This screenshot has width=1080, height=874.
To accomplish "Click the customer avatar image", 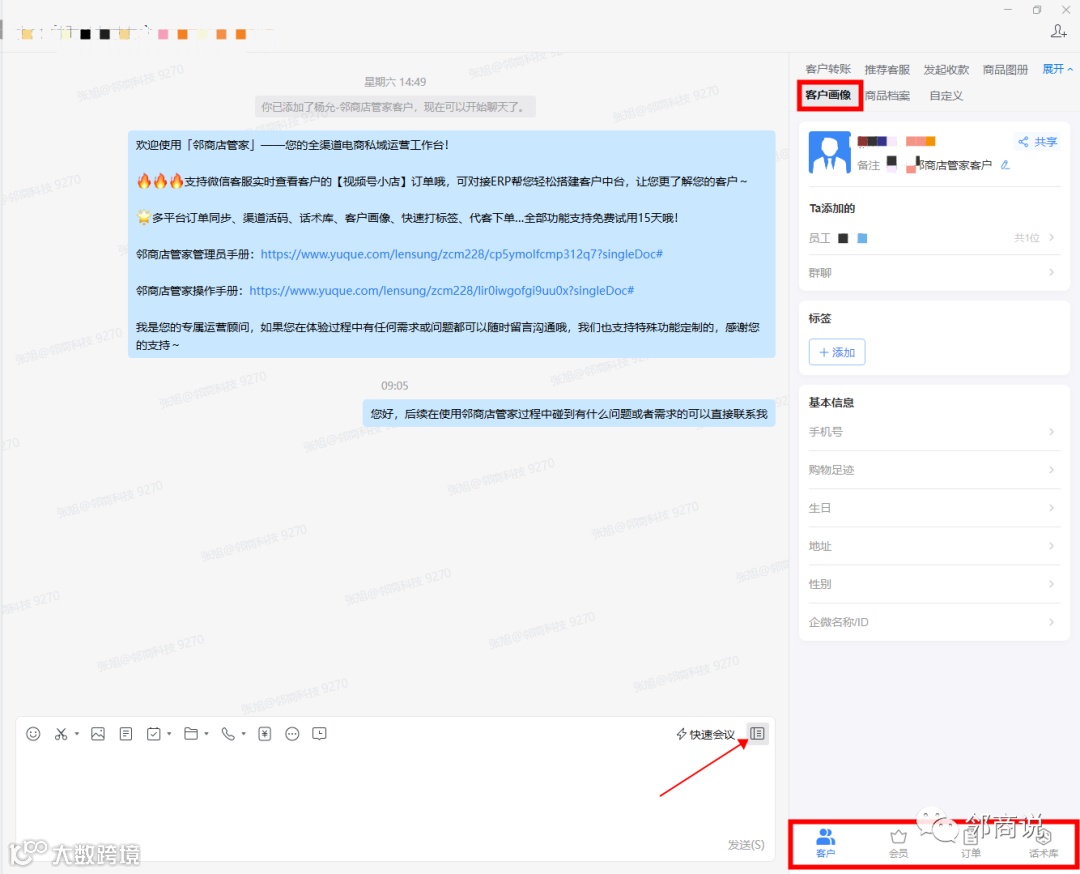I will click(x=829, y=152).
